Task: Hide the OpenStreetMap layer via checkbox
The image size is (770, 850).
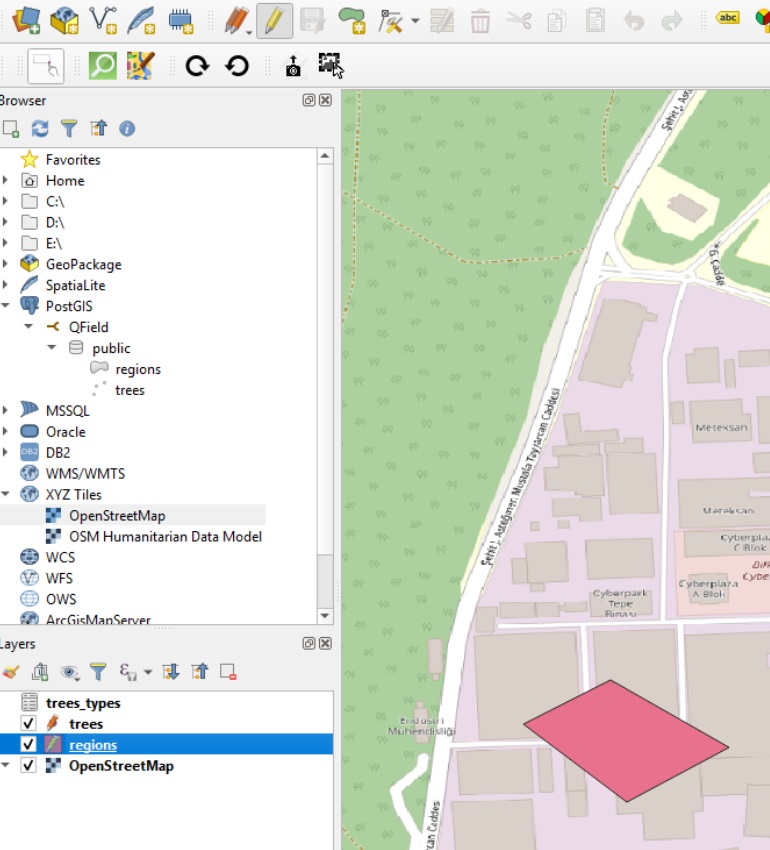Action: coord(28,766)
